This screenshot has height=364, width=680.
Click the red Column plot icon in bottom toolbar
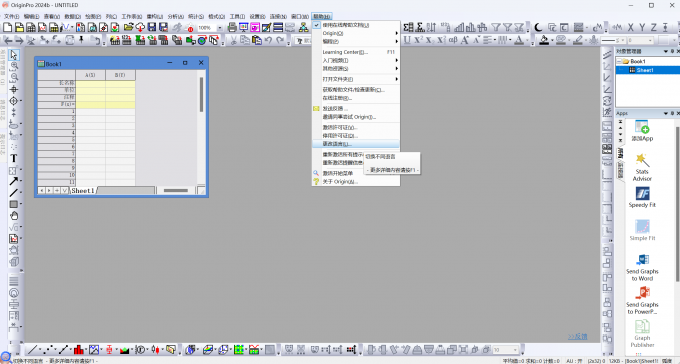click(x=78, y=349)
